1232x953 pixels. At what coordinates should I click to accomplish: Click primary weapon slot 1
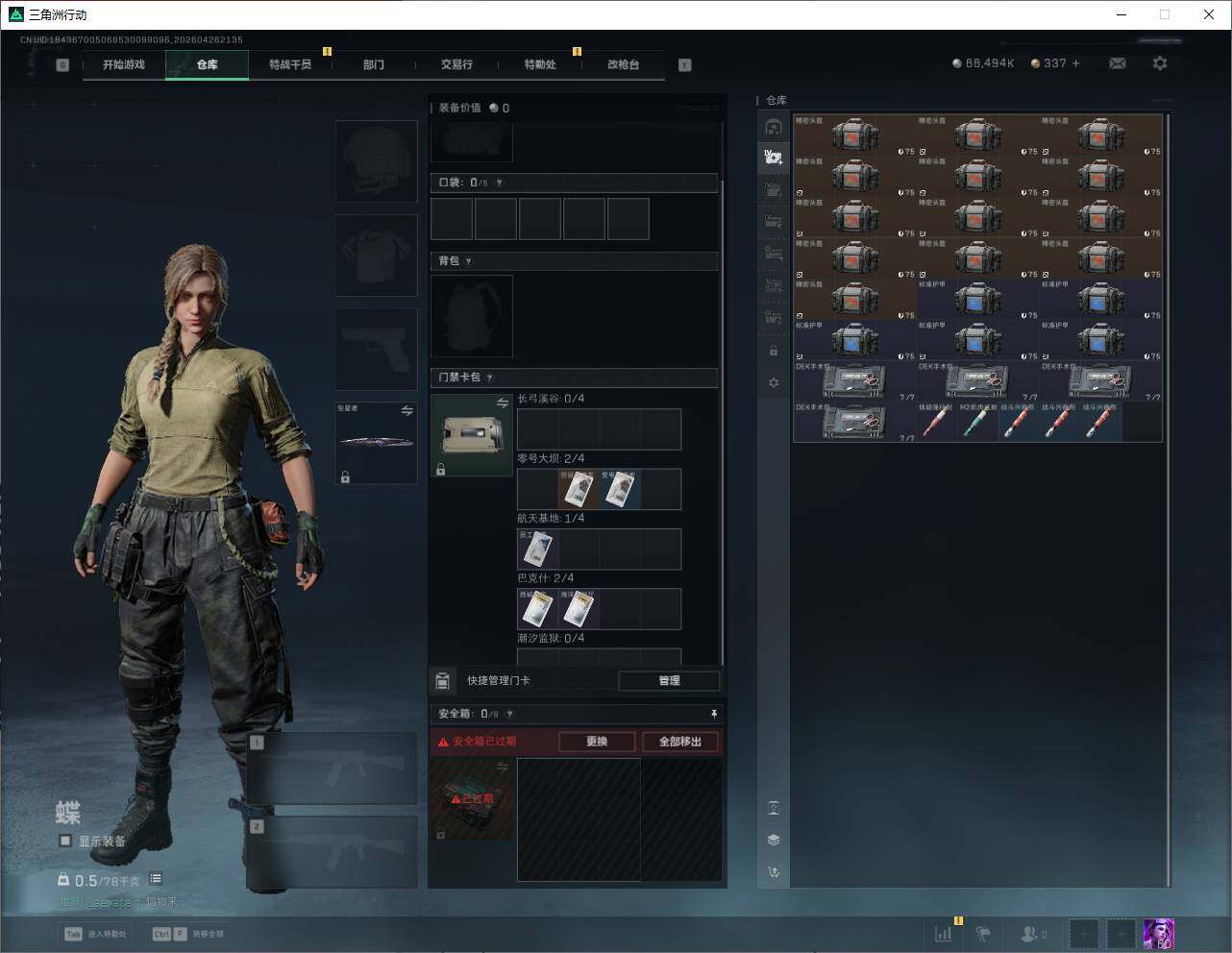pos(333,769)
